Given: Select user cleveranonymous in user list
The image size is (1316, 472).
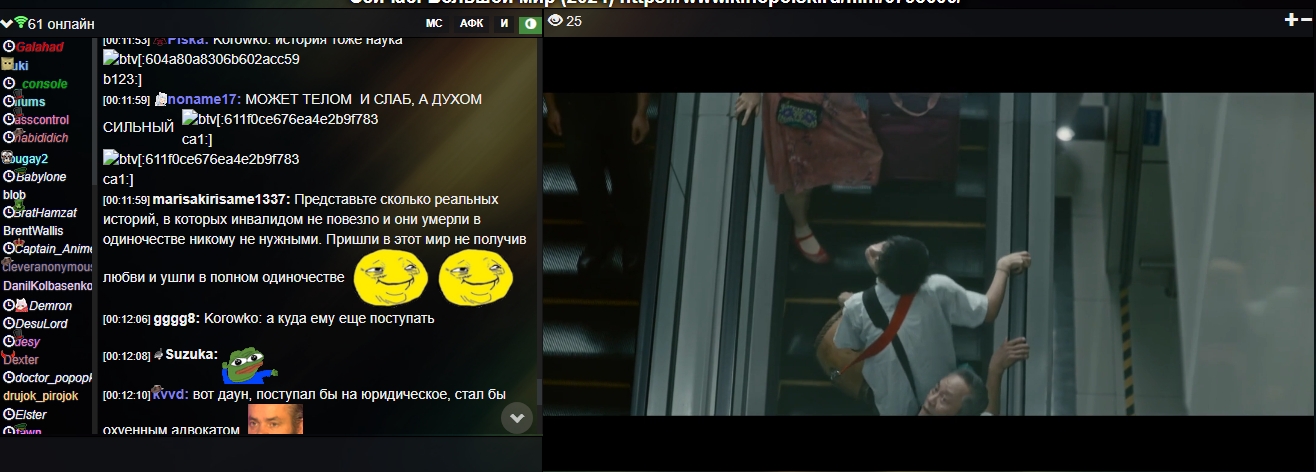Looking at the screenshot, I should pos(48,267).
